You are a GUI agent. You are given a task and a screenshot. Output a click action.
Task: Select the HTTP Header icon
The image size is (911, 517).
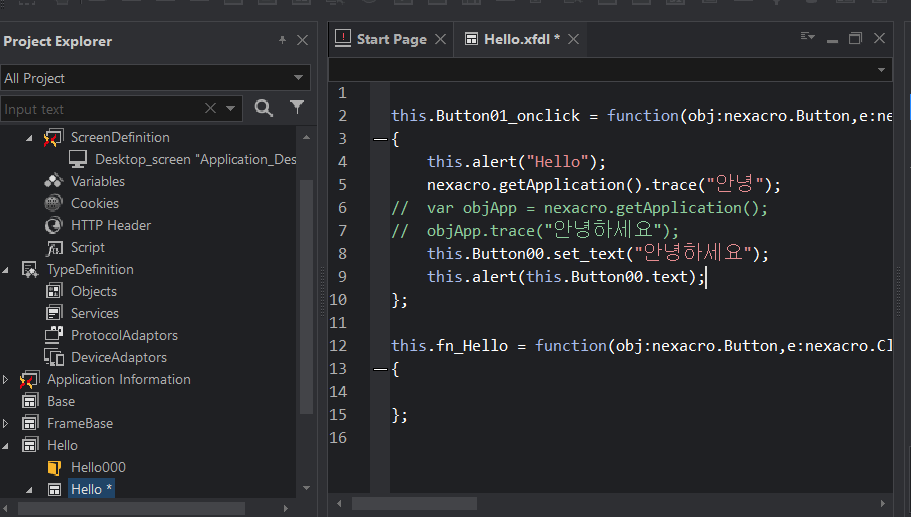53,225
